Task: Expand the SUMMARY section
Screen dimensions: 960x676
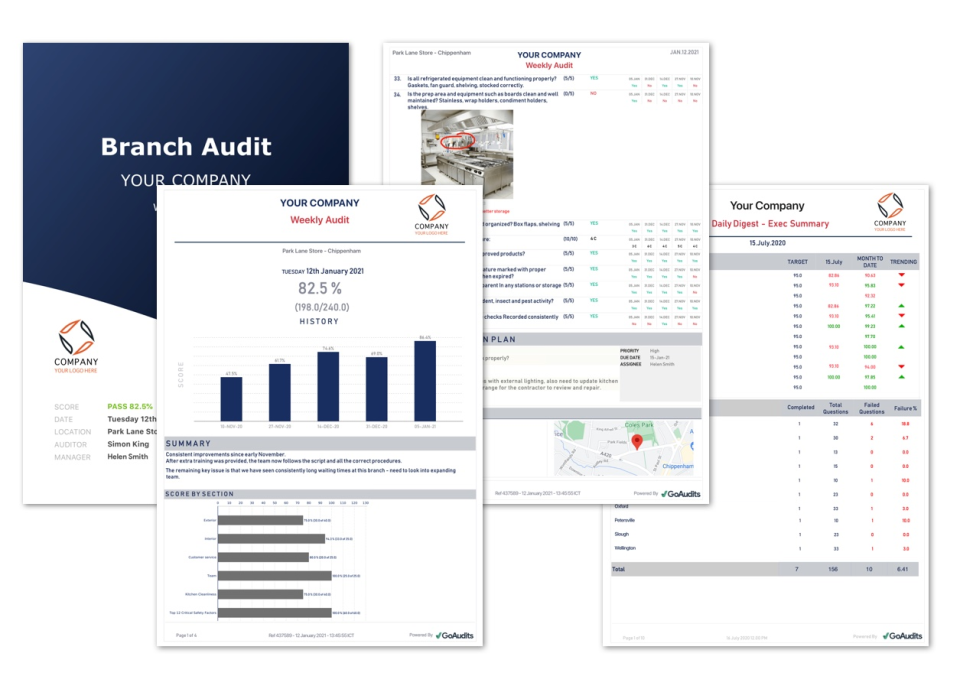Action: pos(190,443)
